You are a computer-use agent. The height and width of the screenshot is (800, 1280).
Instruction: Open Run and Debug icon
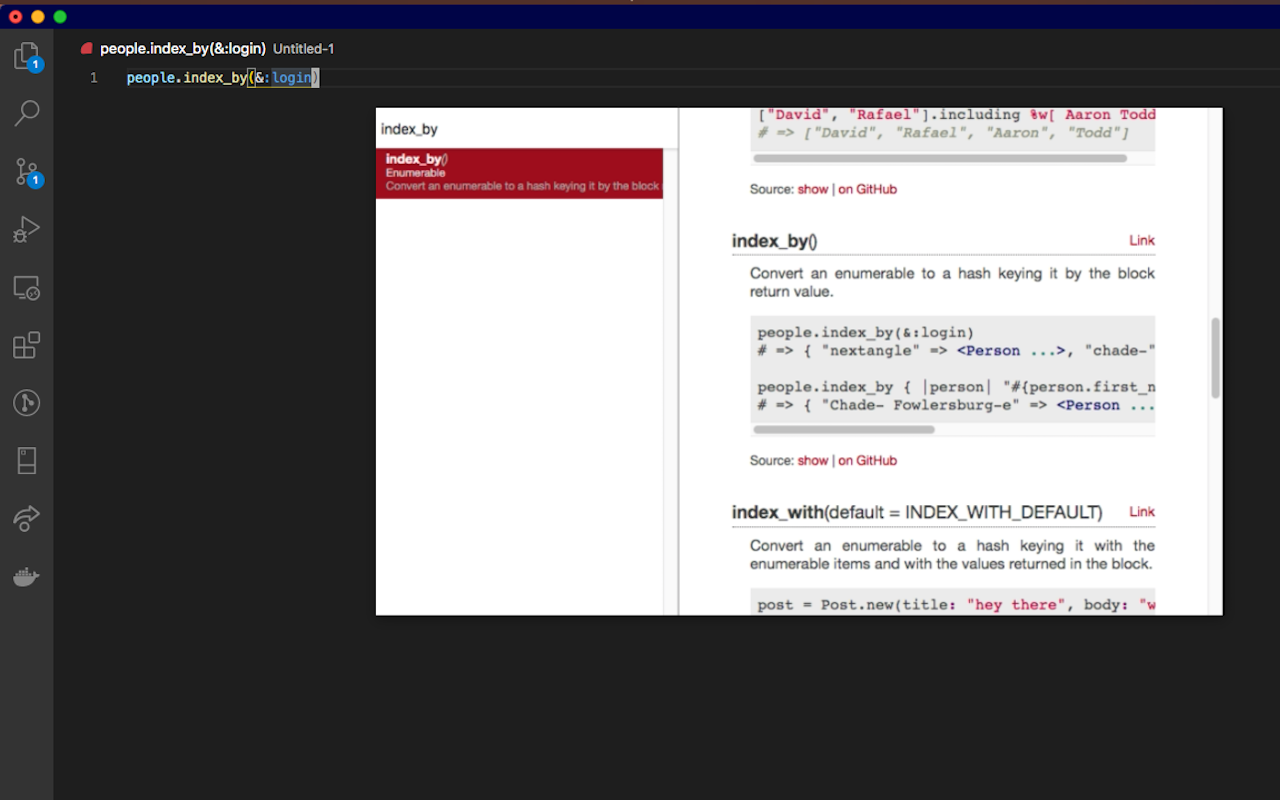(27, 230)
